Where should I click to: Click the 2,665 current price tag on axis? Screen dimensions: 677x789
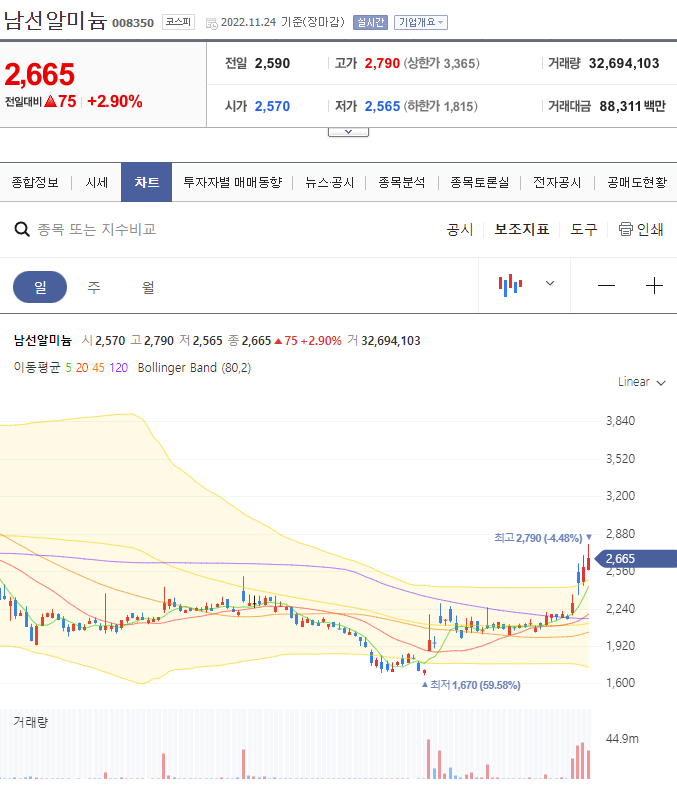(x=635, y=559)
